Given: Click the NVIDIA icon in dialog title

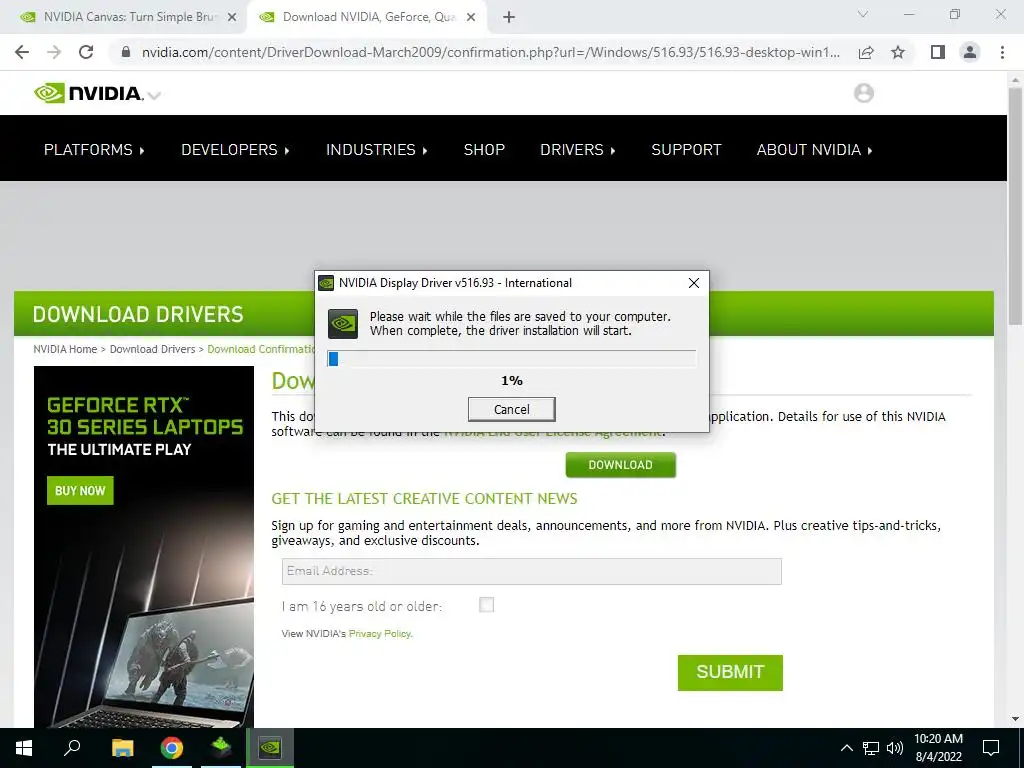Looking at the screenshot, I should tap(326, 283).
